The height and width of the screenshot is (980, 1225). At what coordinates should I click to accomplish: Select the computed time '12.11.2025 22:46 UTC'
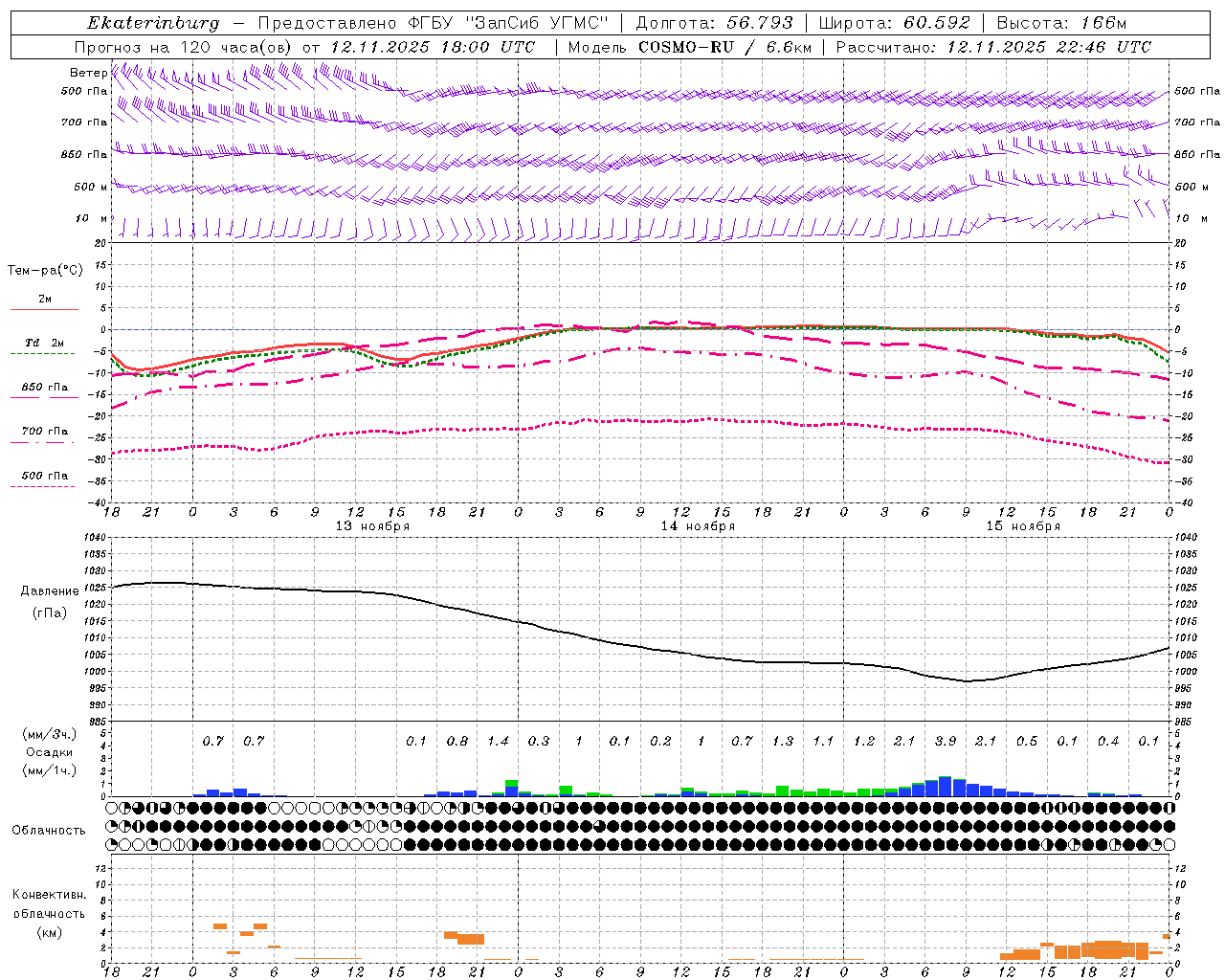click(x=1049, y=47)
